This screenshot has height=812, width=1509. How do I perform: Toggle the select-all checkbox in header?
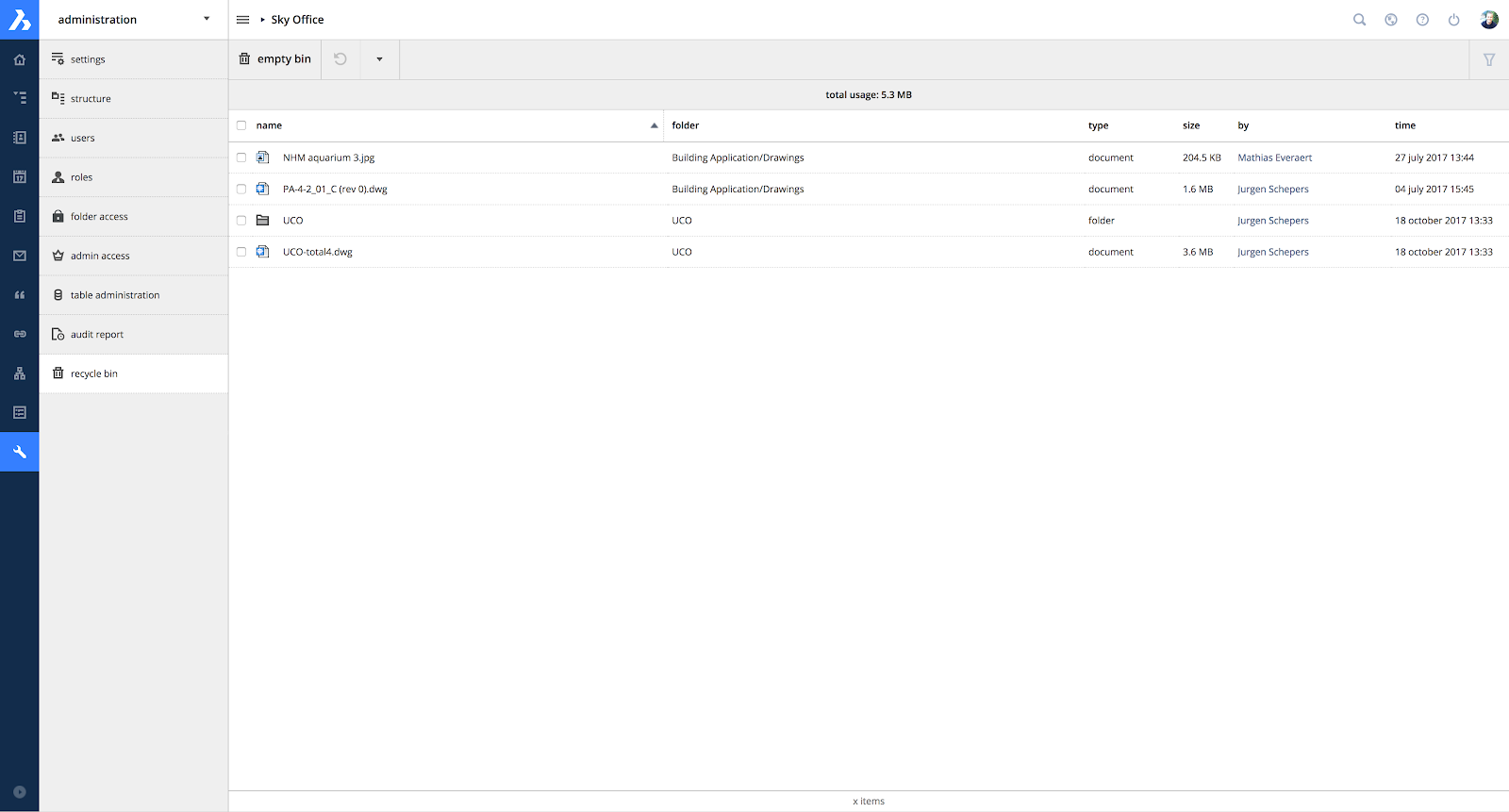[241, 125]
